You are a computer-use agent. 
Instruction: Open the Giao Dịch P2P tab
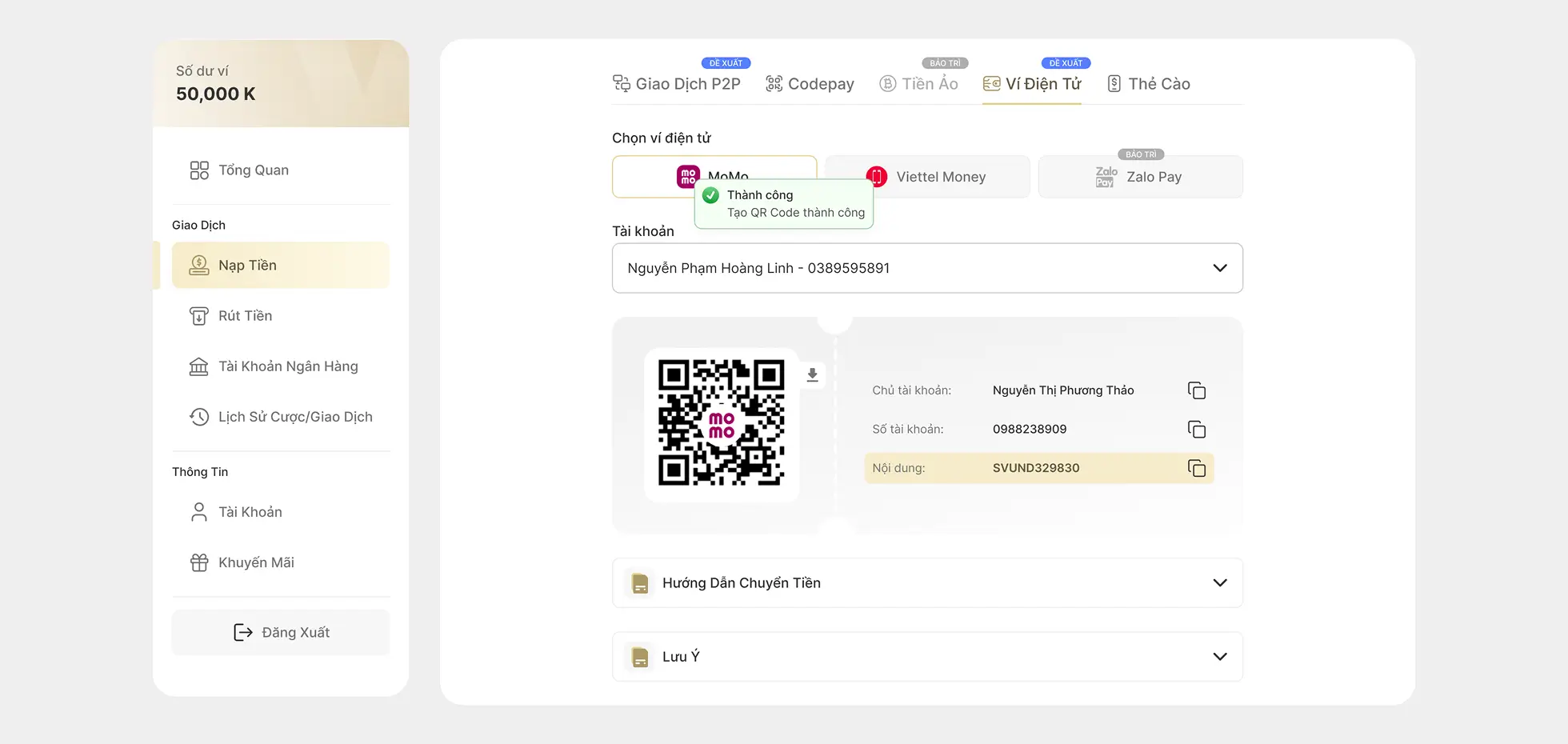point(677,84)
